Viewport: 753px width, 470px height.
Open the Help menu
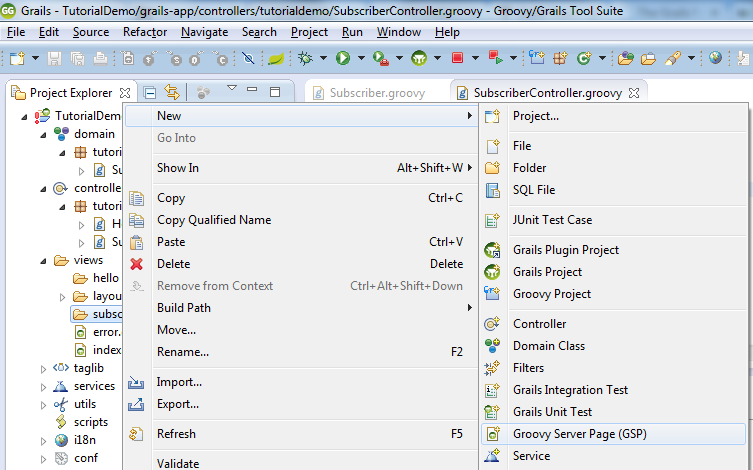(447, 32)
